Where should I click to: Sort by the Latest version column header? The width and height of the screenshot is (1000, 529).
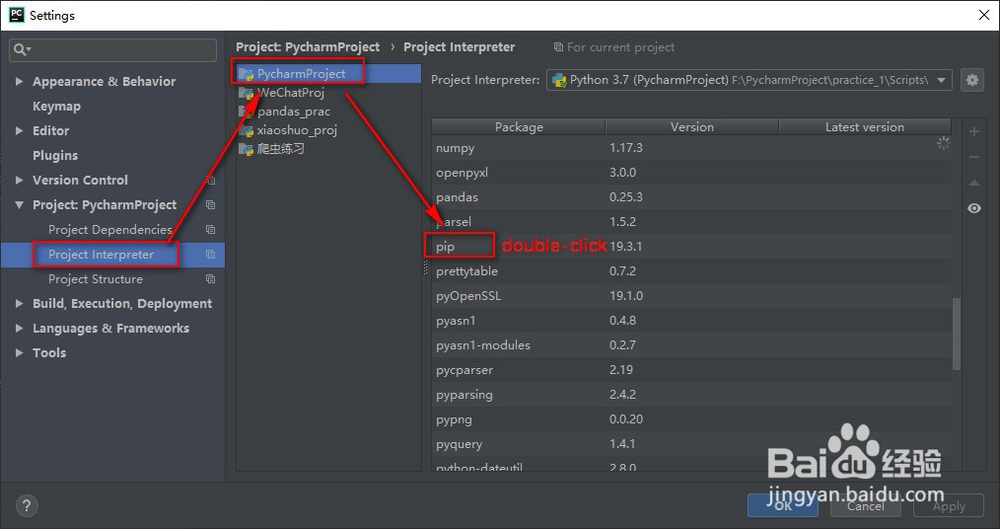point(865,127)
